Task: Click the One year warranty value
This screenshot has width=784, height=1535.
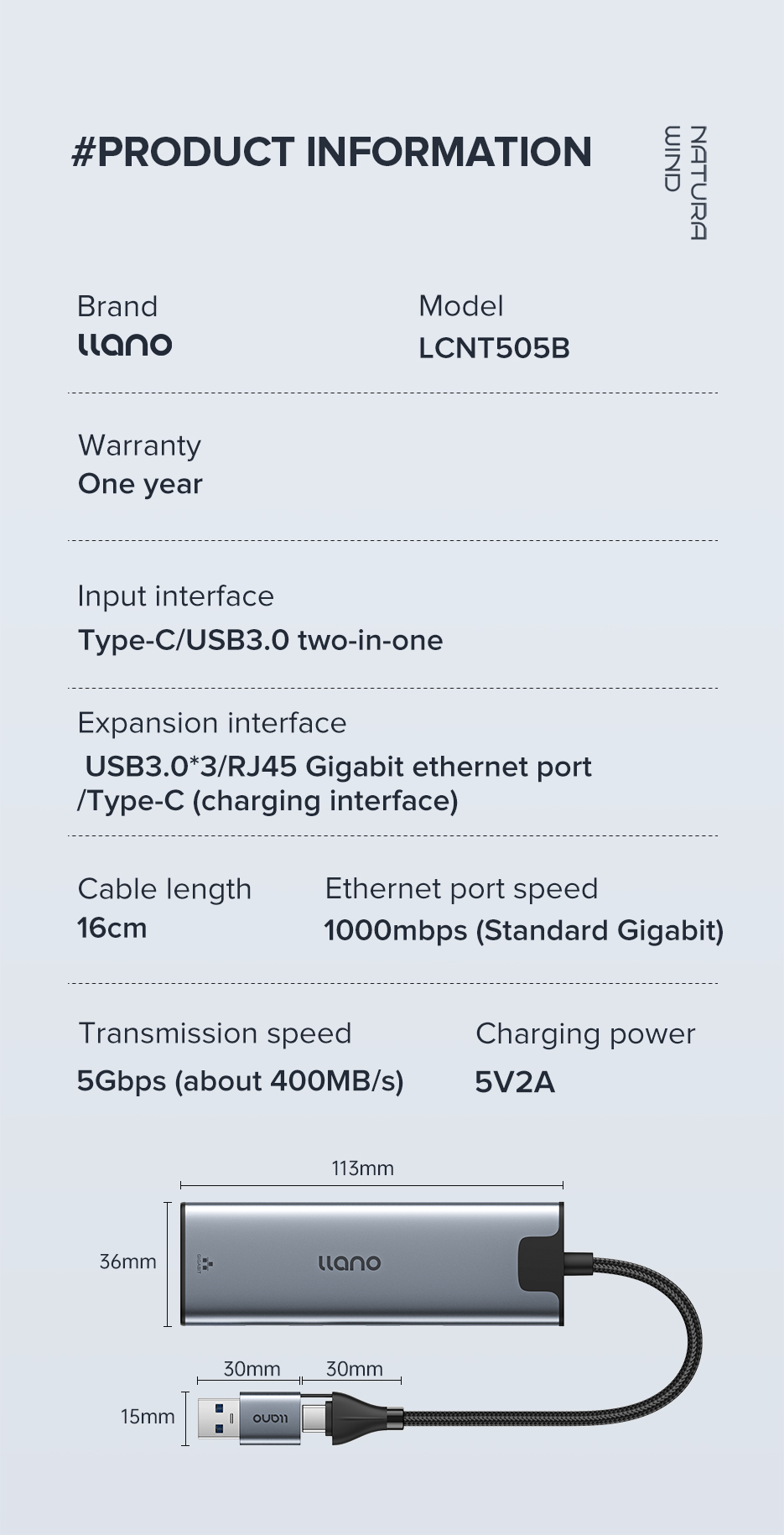Action: [140, 485]
